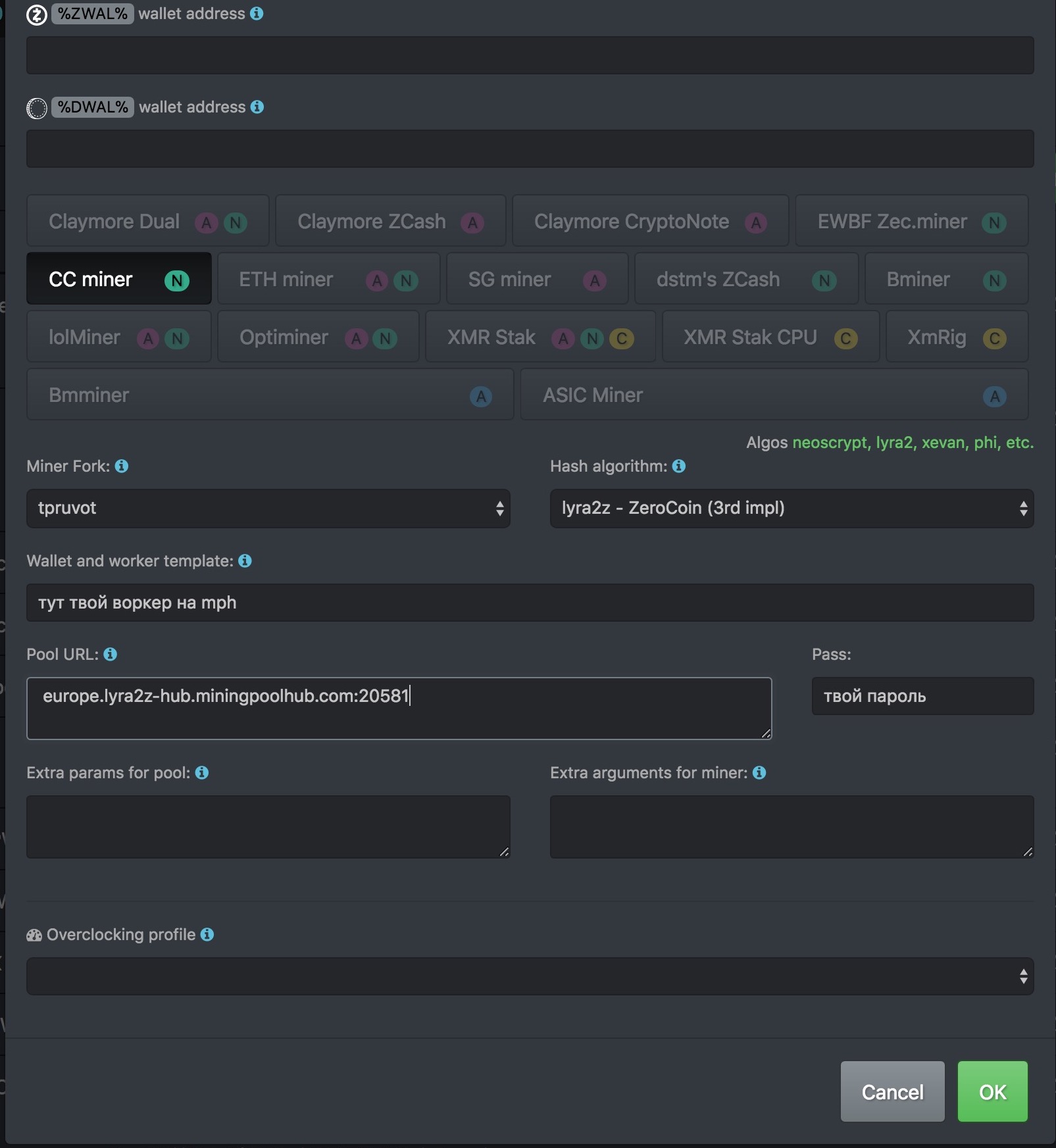
Task: Click the Extra arguments for miner text area
Action: pyautogui.click(x=792, y=827)
